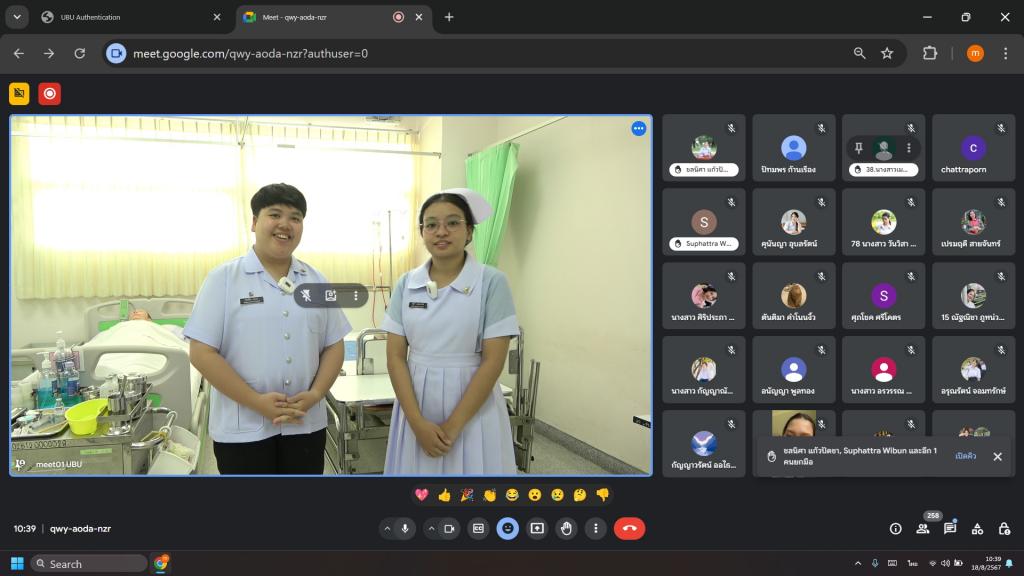Open more options three-dot menu in bottom bar
The width and height of the screenshot is (1024, 576).
coord(596,528)
